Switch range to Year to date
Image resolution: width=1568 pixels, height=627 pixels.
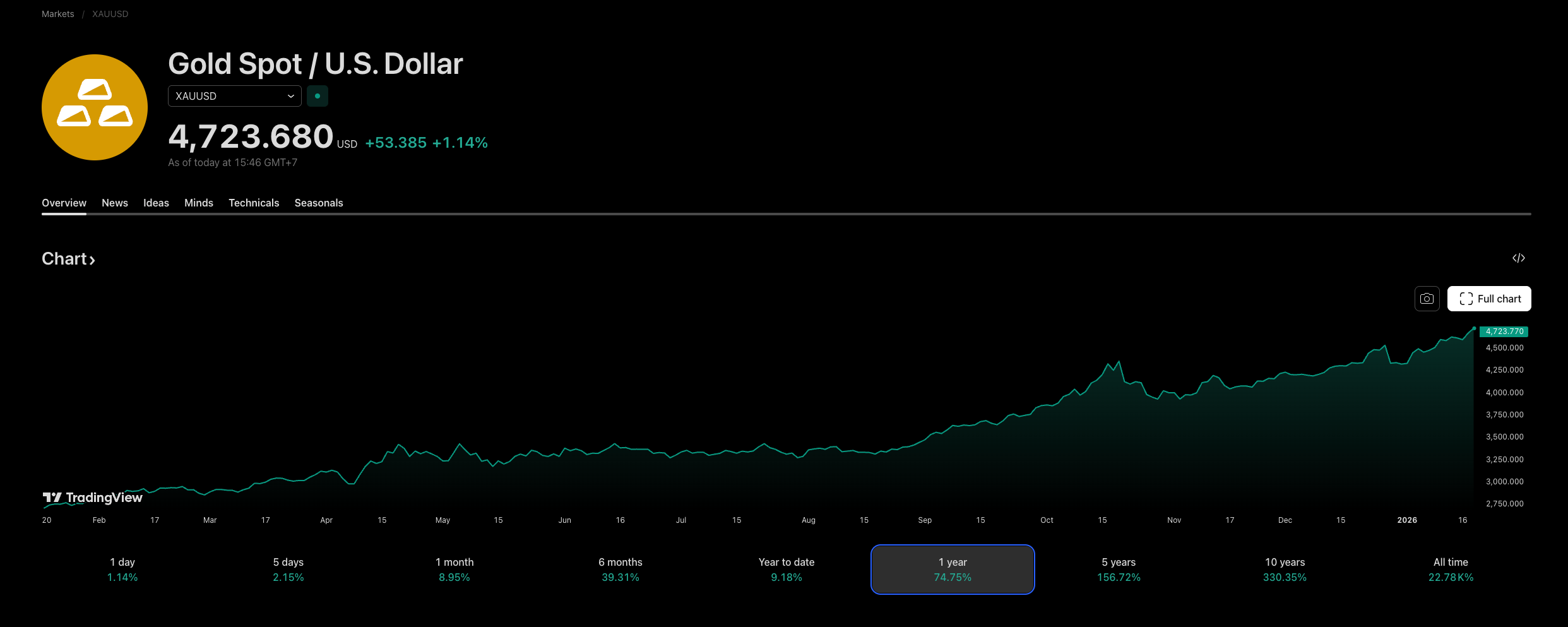coord(786,569)
